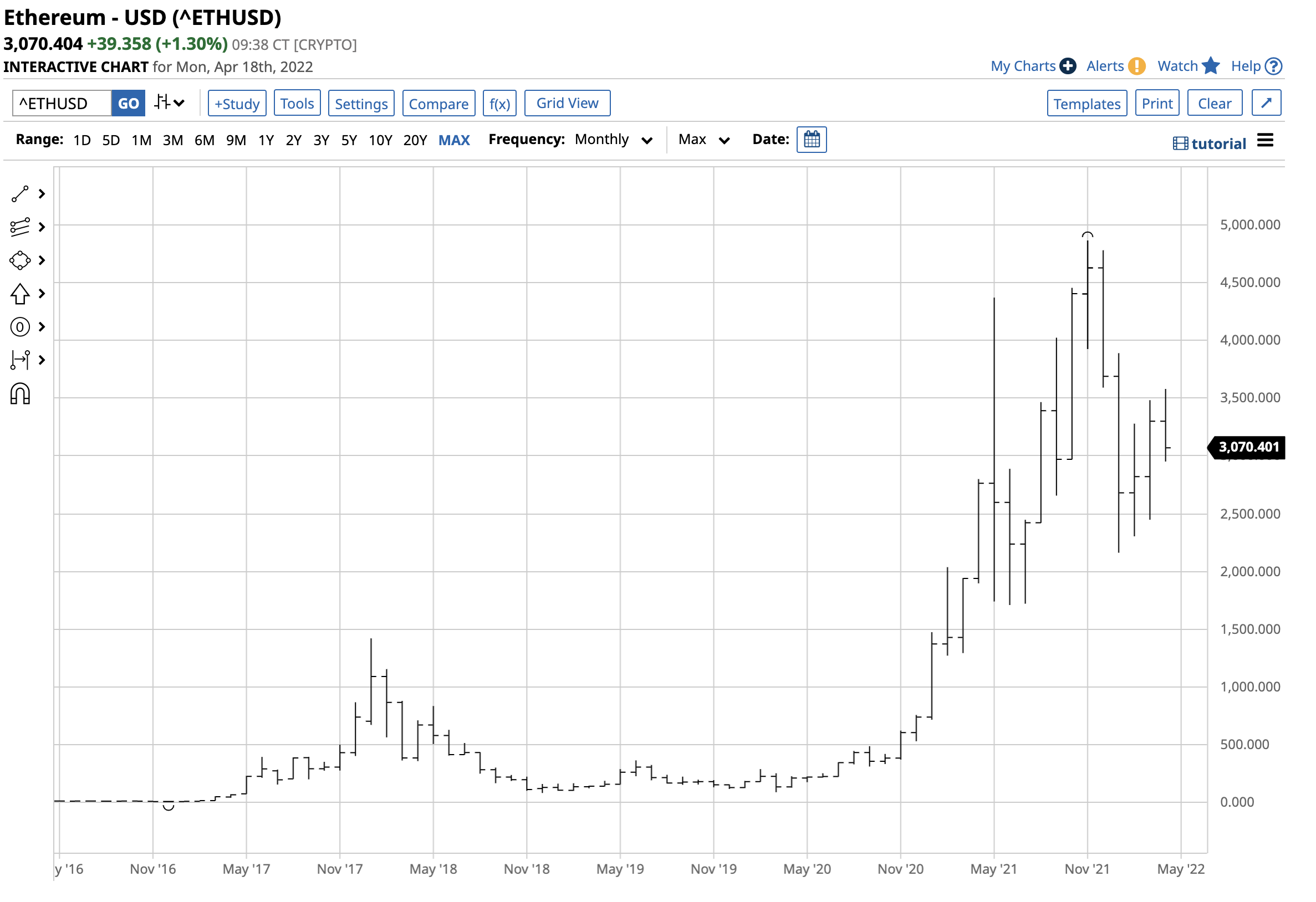Screen dimensions: 1316x902
Task: Select the 2Y range
Action: pyautogui.click(x=293, y=140)
